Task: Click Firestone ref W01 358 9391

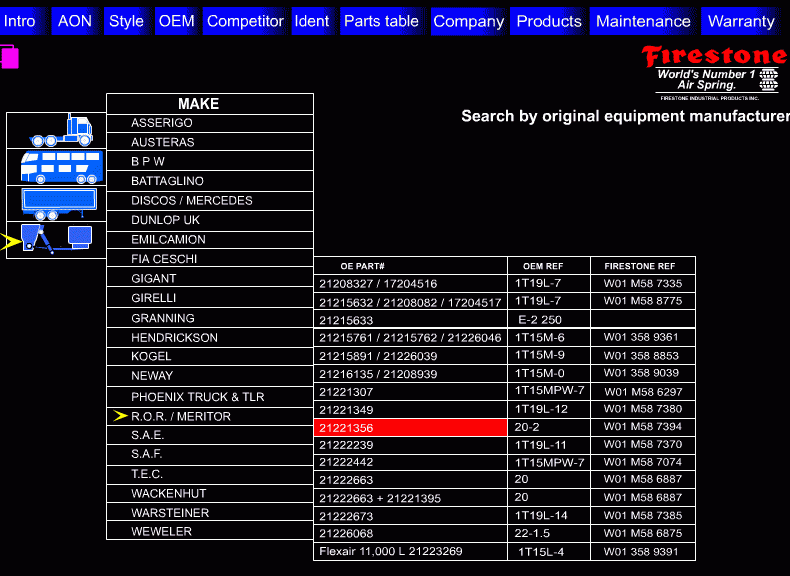Action: (641, 552)
